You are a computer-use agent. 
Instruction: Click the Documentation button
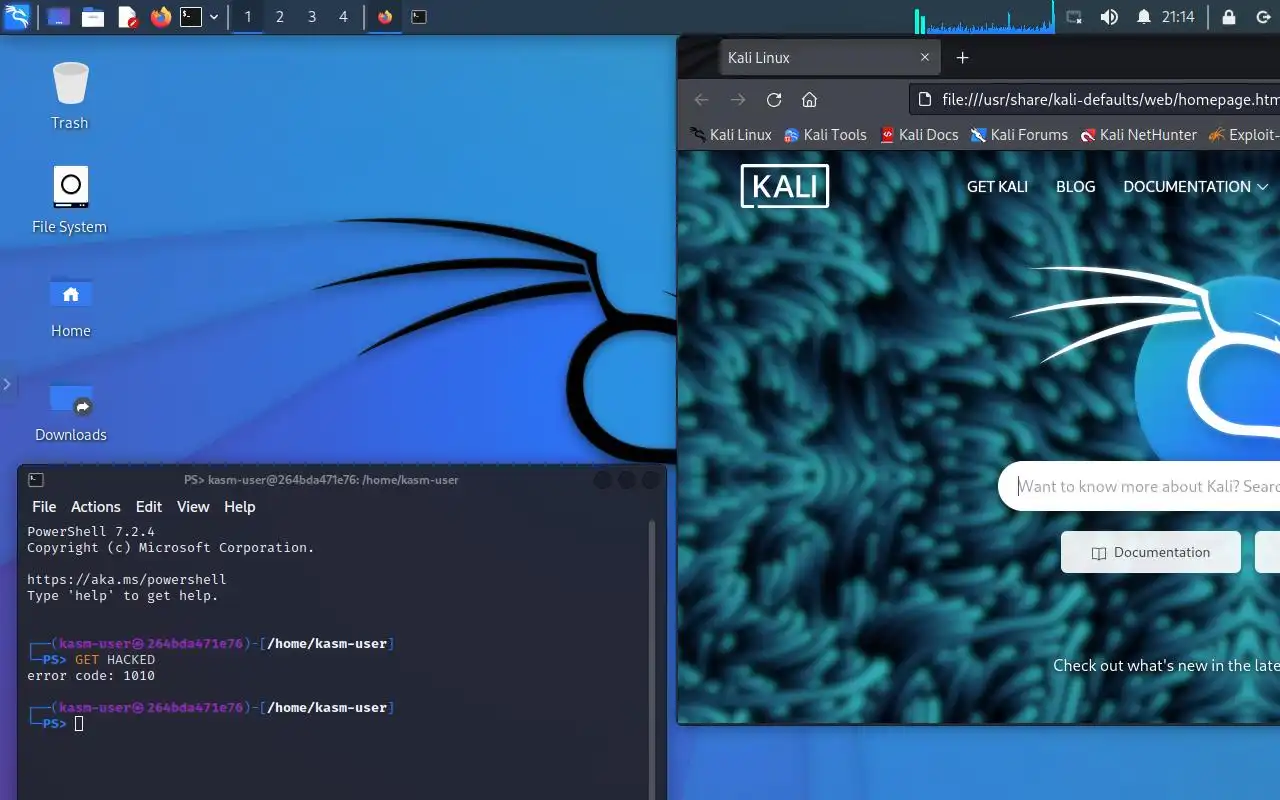pos(1151,552)
